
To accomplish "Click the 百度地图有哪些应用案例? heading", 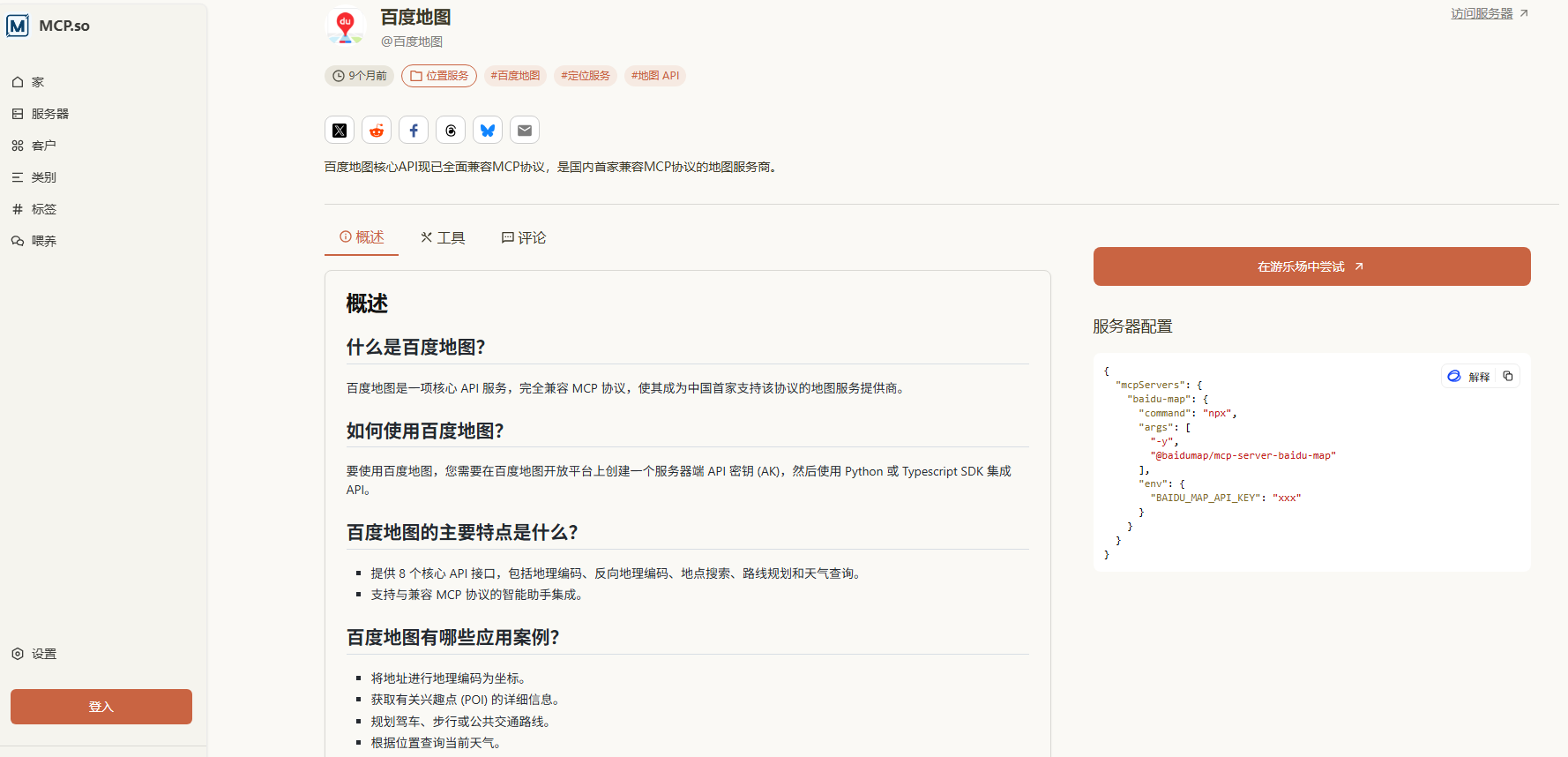I will tap(452, 638).
